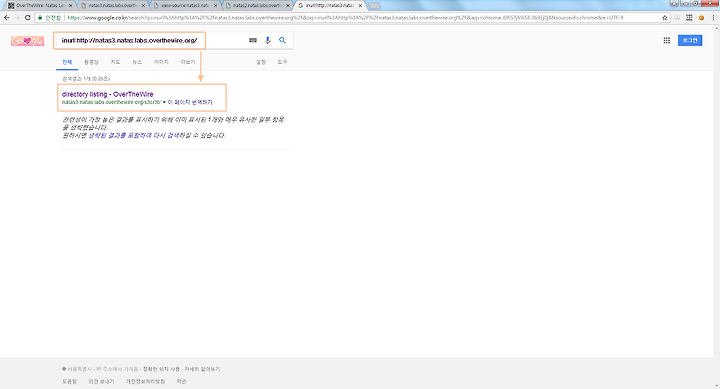Bookmark this page with the star icon
Screen dimensions: 720x389
(x=664, y=17)
